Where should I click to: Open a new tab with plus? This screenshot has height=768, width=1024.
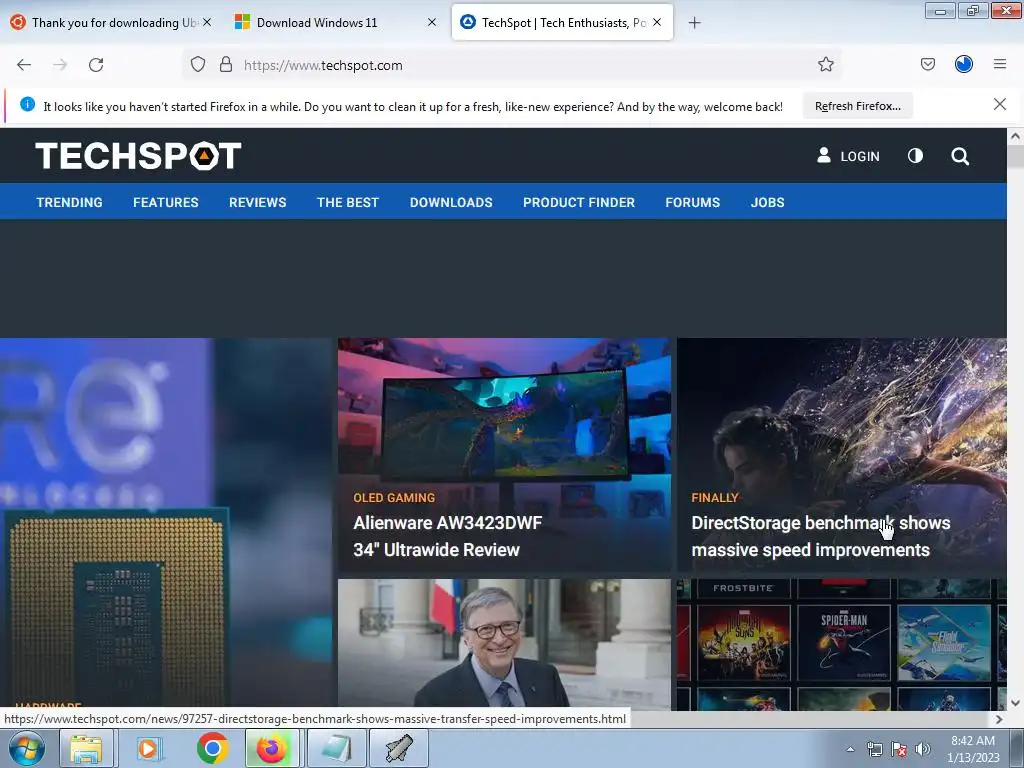[x=694, y=23]
